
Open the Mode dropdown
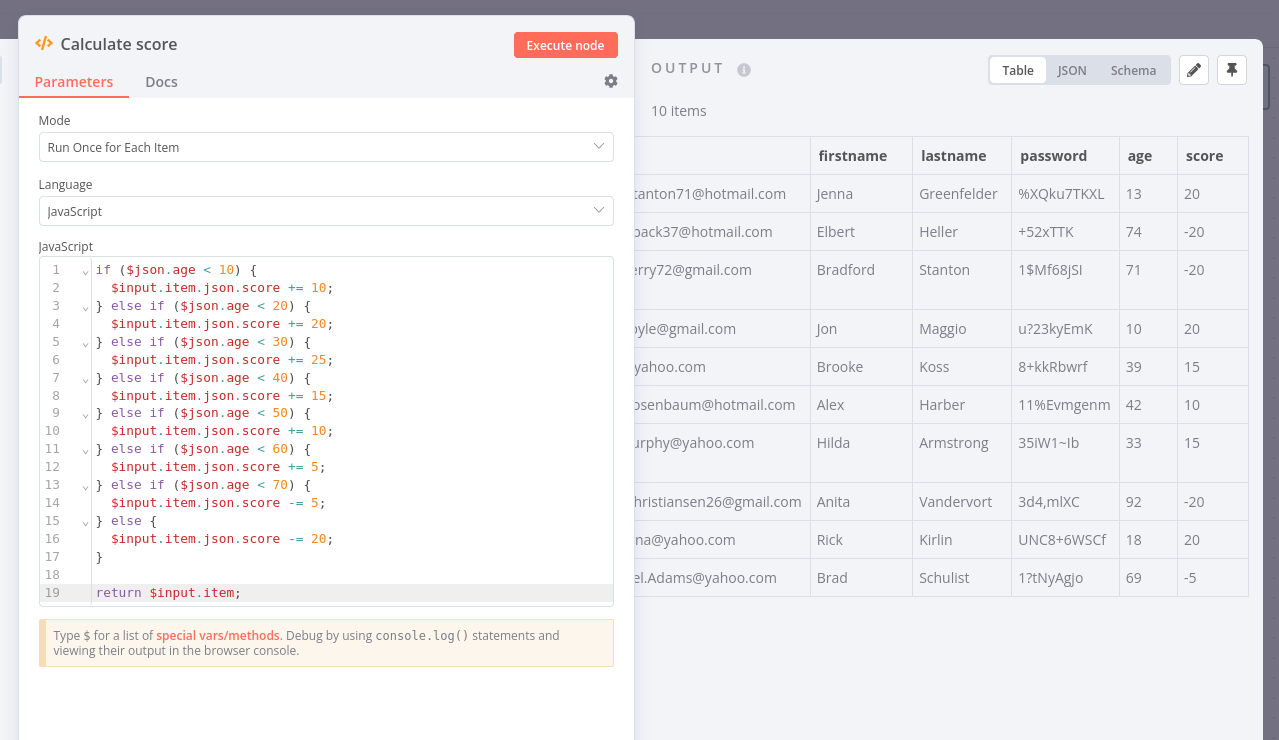tap(326, 147)
